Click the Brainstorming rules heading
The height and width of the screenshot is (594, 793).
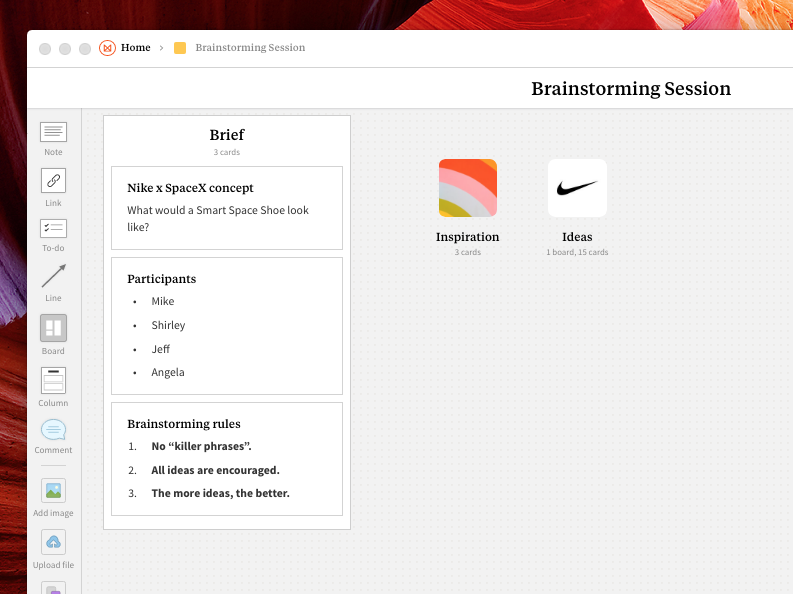[184, 424]
